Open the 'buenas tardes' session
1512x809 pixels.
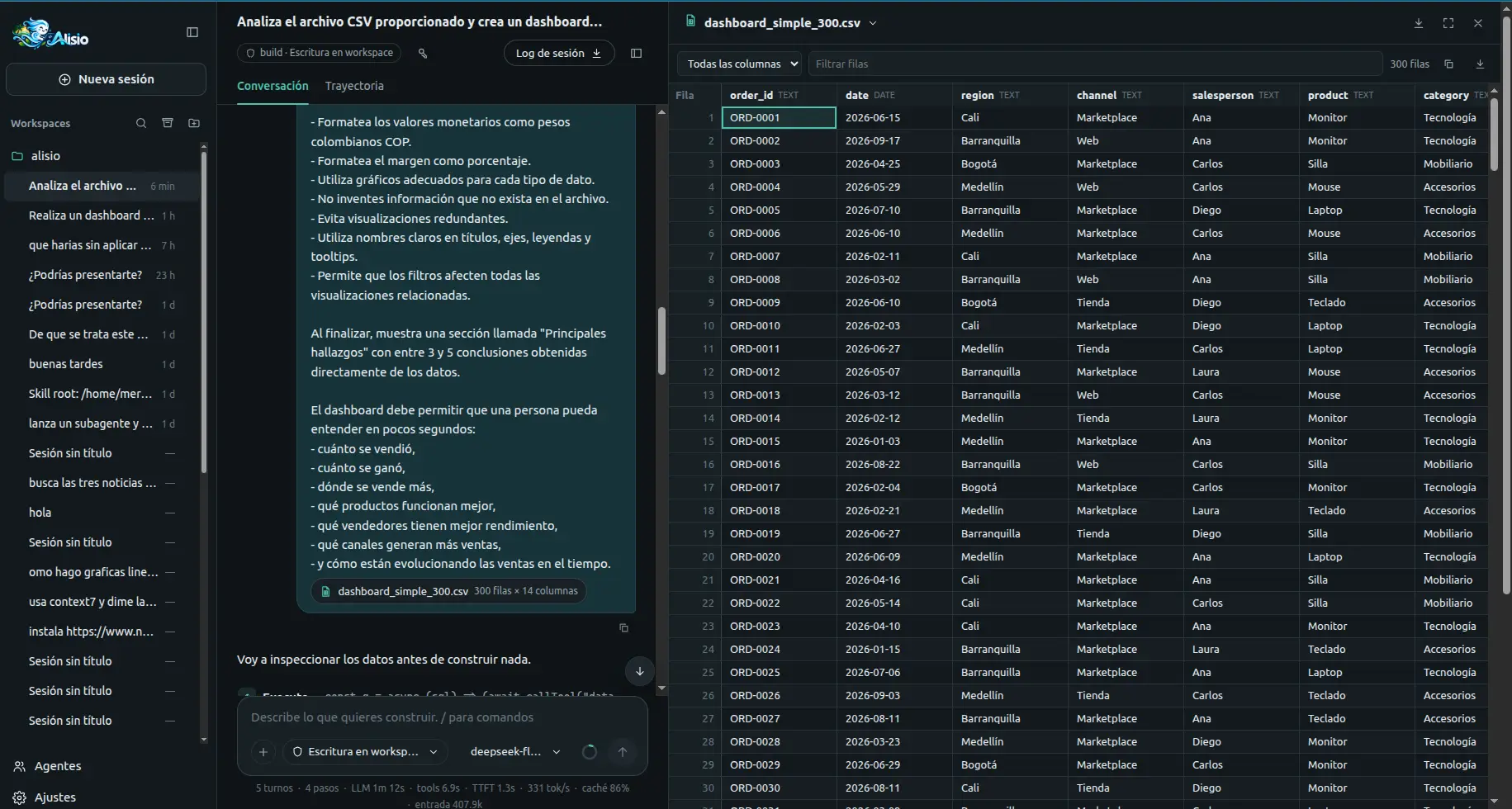click(102, 364)
